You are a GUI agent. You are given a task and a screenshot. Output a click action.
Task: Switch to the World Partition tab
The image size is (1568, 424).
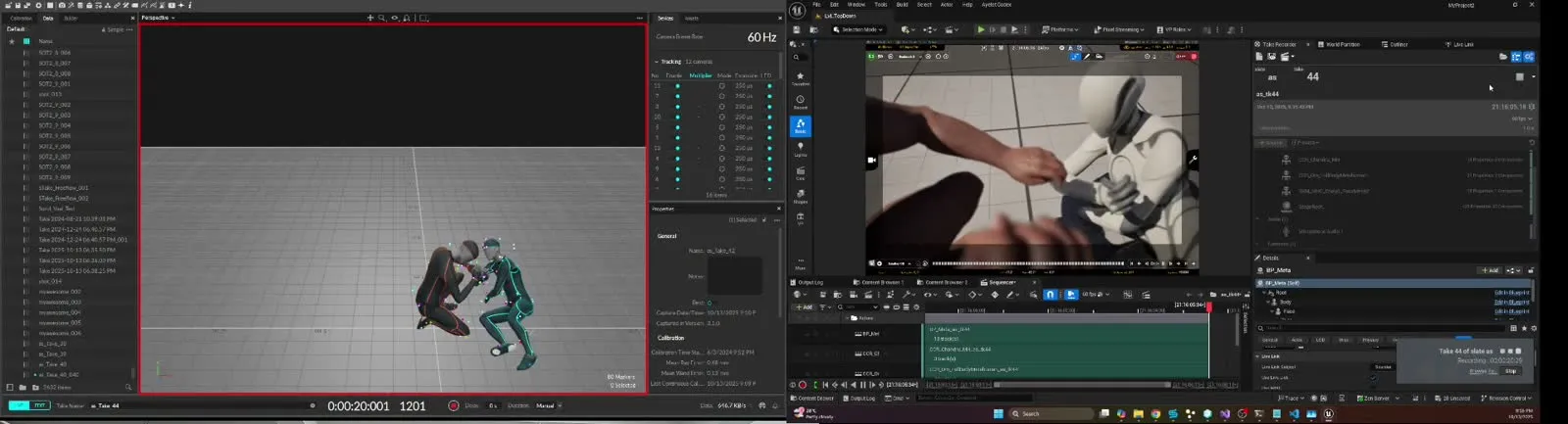point(1340,44)
